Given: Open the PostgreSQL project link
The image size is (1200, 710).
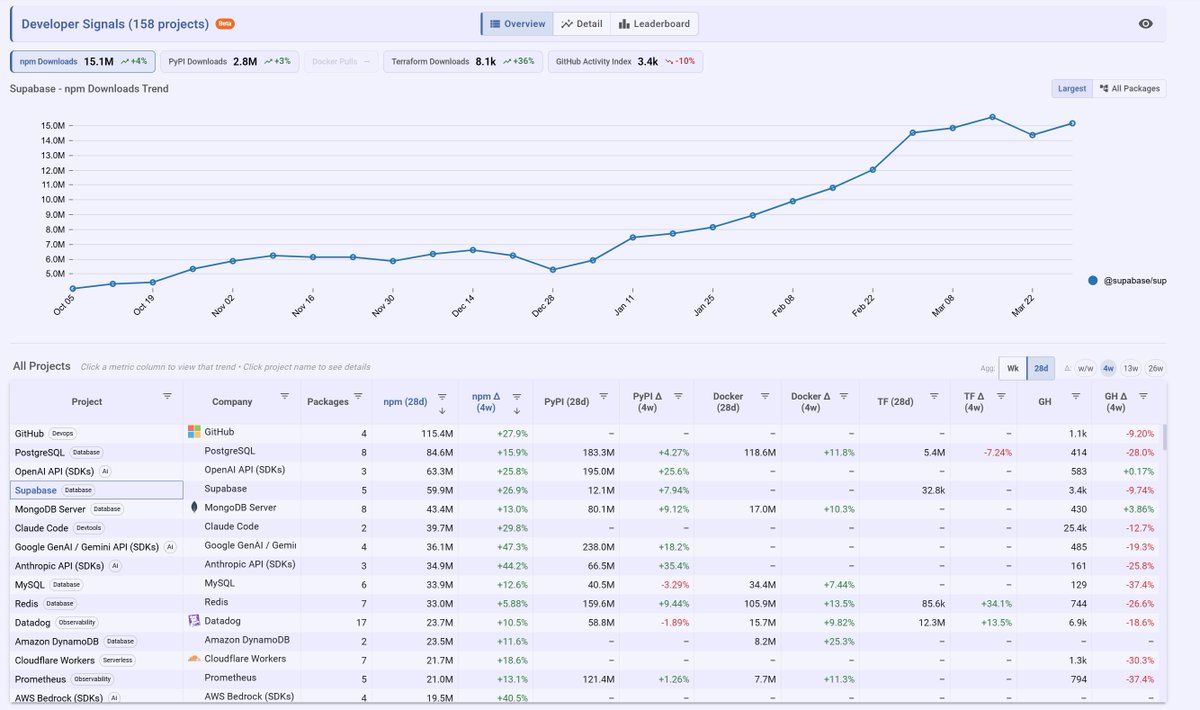Looking at the screenshot, I should pyautogui.click(x=39, y=453).
